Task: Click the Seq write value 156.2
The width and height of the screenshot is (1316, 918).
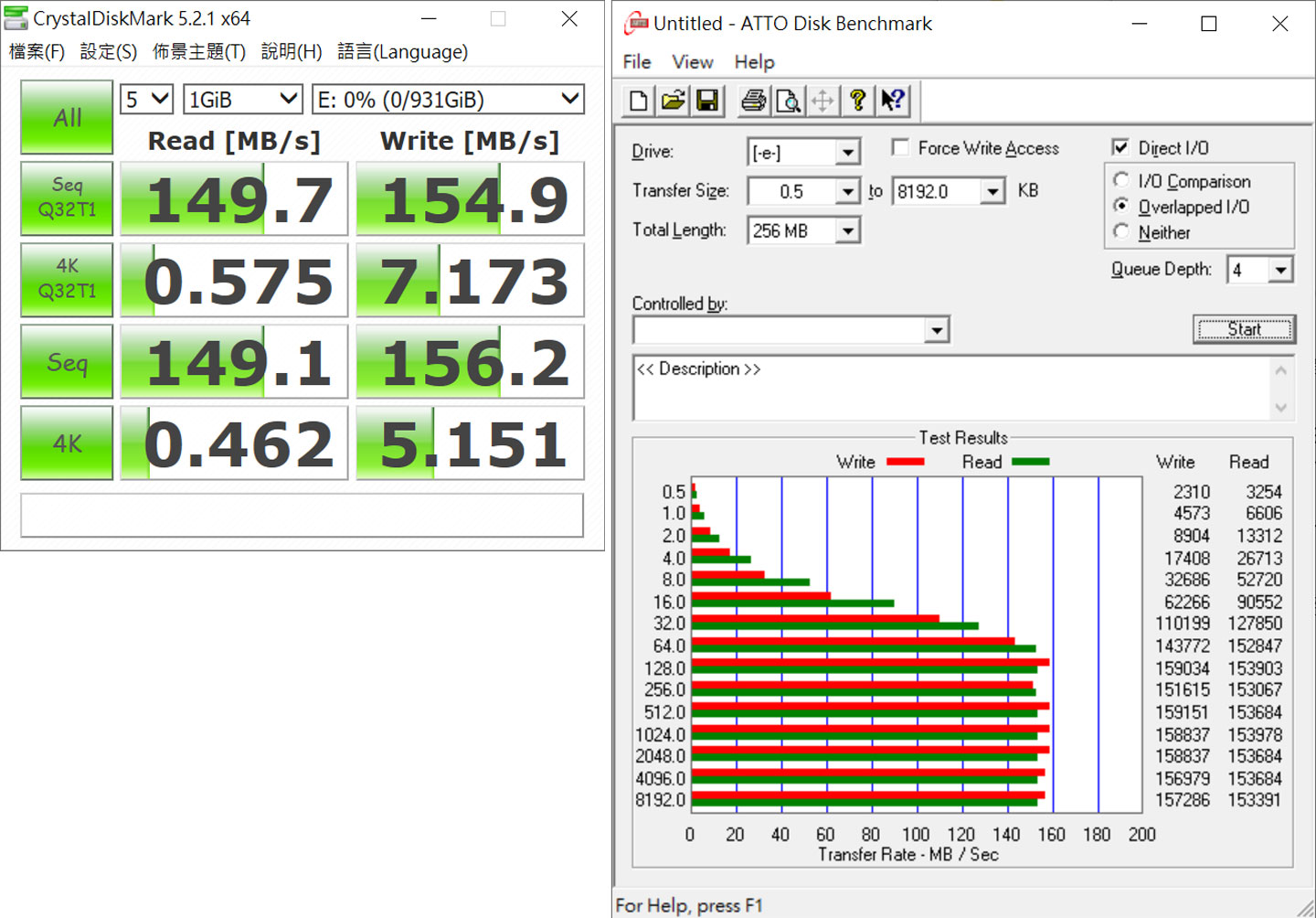Action: 470,361
